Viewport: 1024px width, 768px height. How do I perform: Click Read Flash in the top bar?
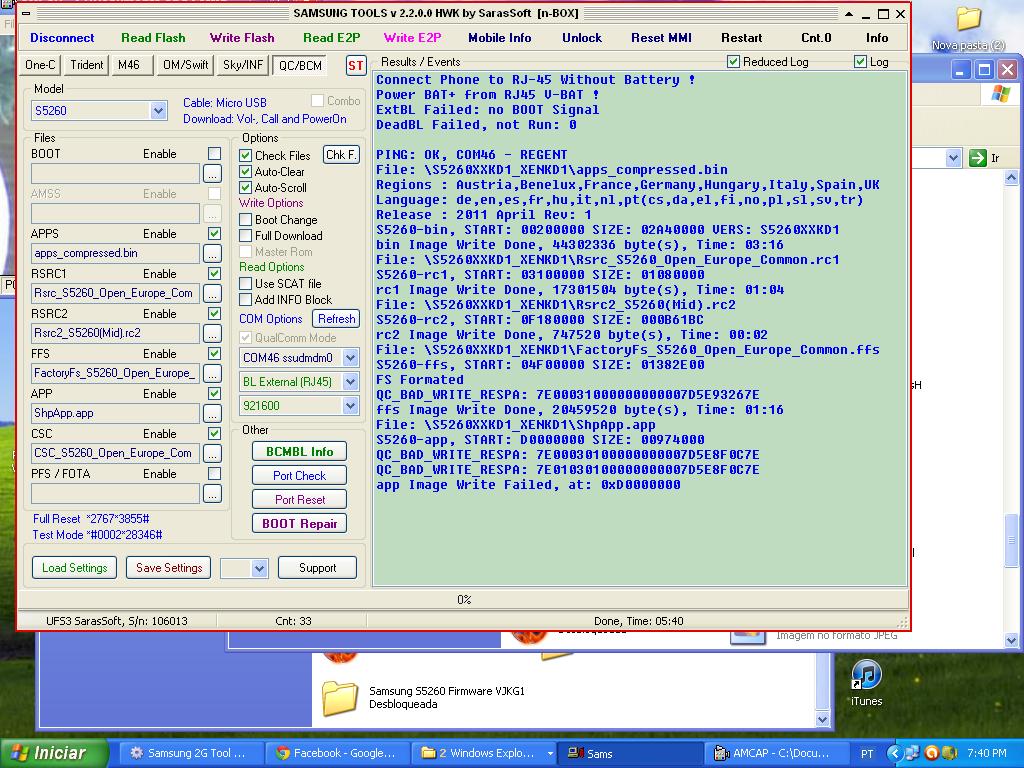[153, 38]
